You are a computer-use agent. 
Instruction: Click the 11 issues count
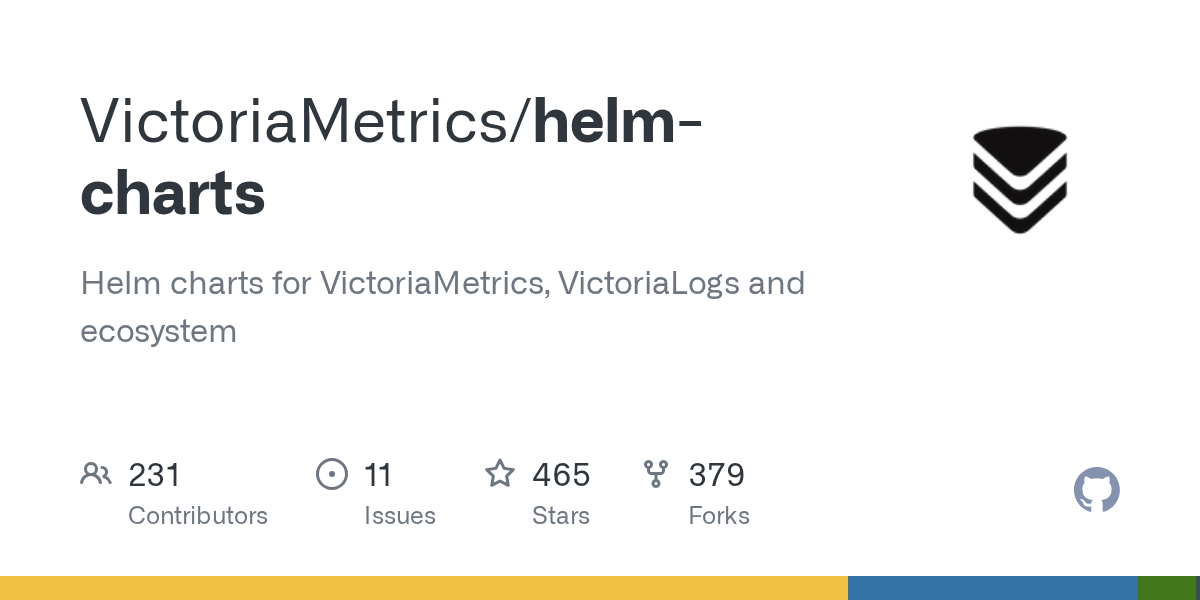tap(378, 474)
